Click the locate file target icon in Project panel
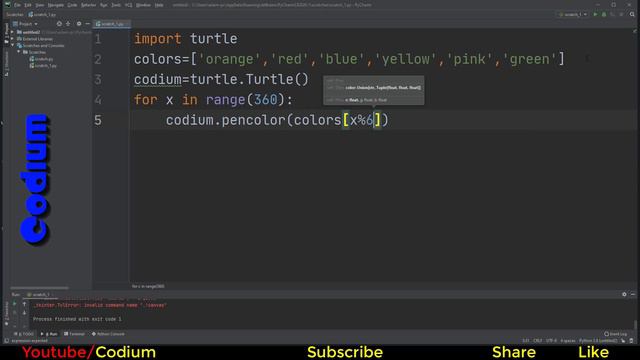Viewport: 640px width, 360px height. tap(59, 24)
